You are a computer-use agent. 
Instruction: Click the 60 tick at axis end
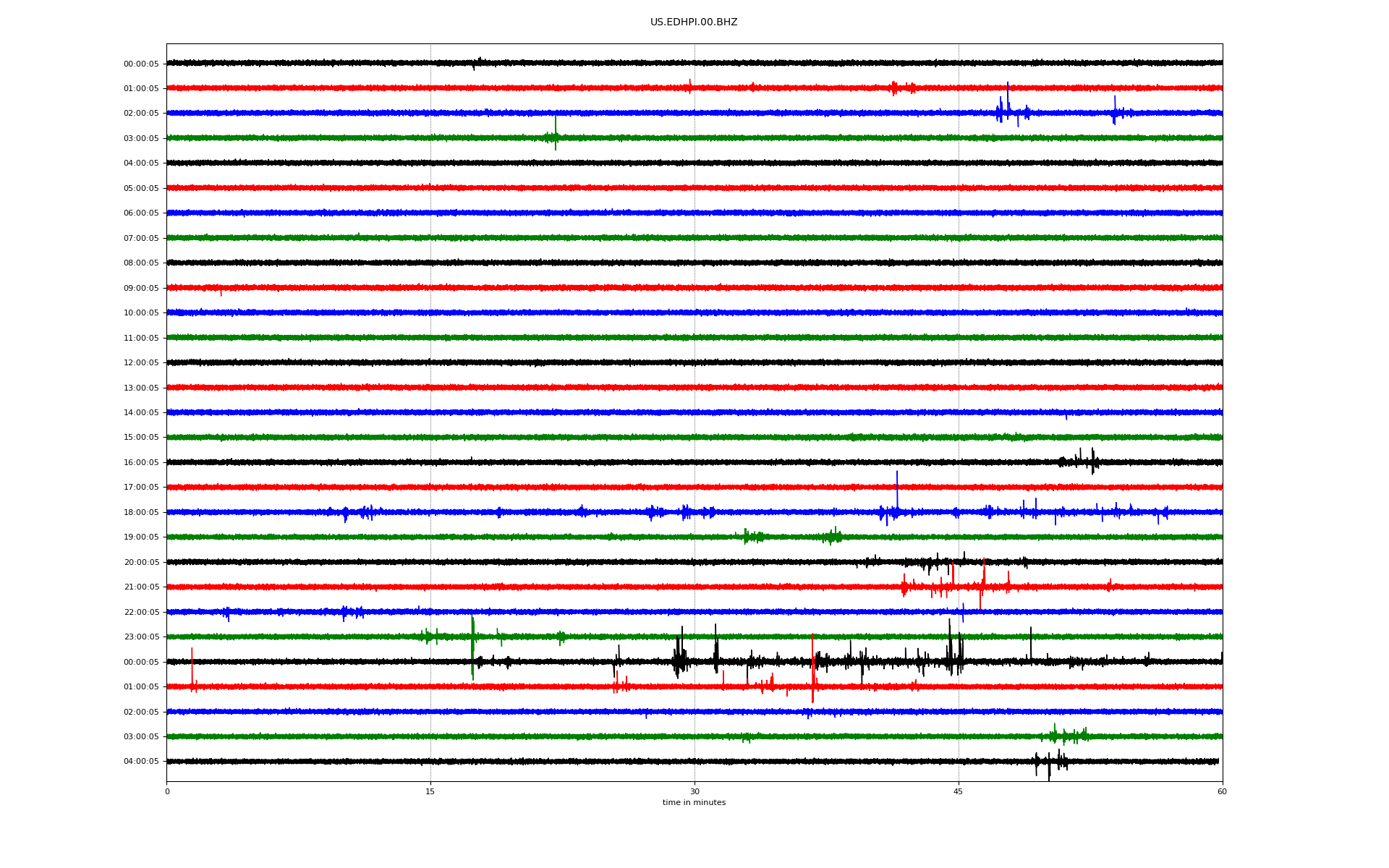click(1222, 791)
